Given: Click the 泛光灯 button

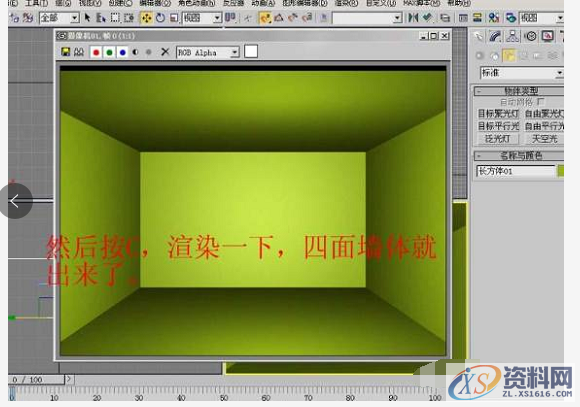Looking at the screenshot, I should point(498,139).
